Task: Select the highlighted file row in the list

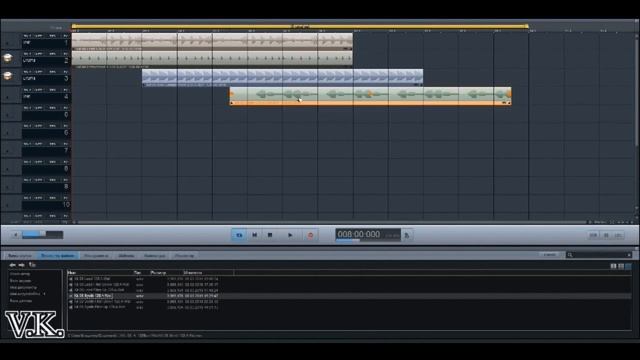Action: (349, 296)
